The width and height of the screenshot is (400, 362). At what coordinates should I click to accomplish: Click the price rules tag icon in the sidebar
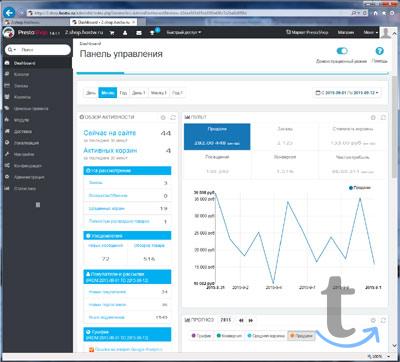pyautogui.click(x=7, y=108)
